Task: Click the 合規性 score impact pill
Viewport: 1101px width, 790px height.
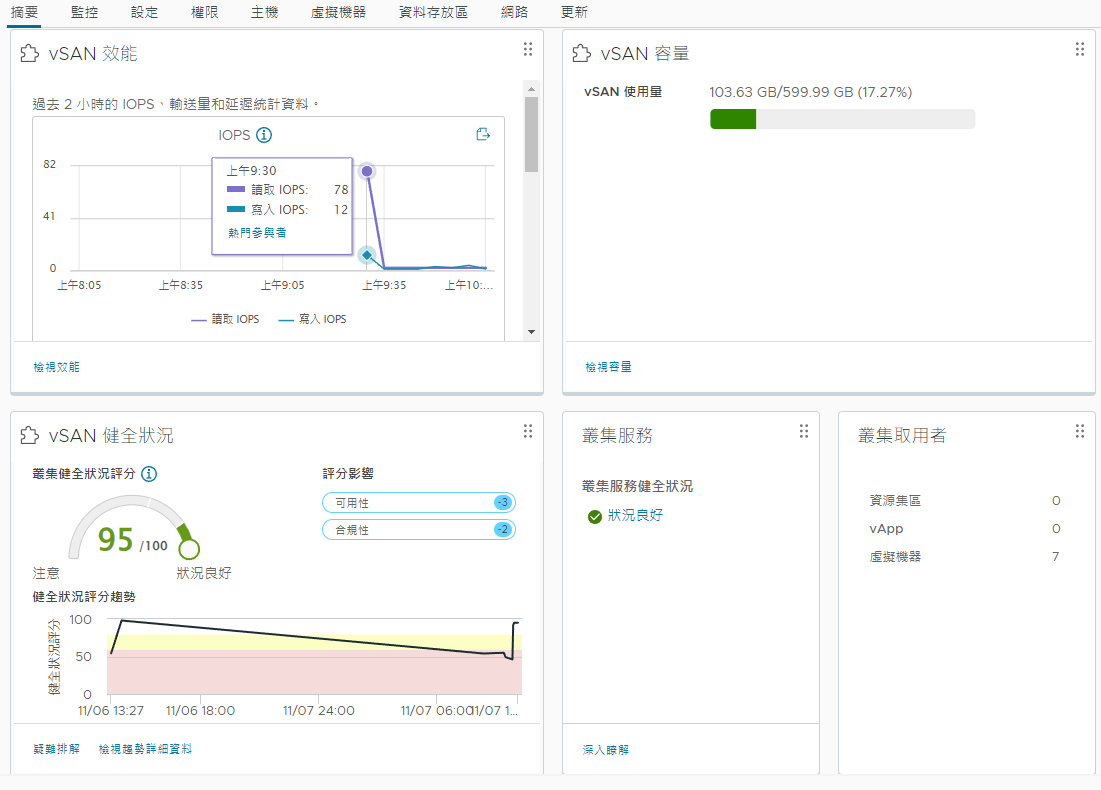Action: [x=419, y=529]
